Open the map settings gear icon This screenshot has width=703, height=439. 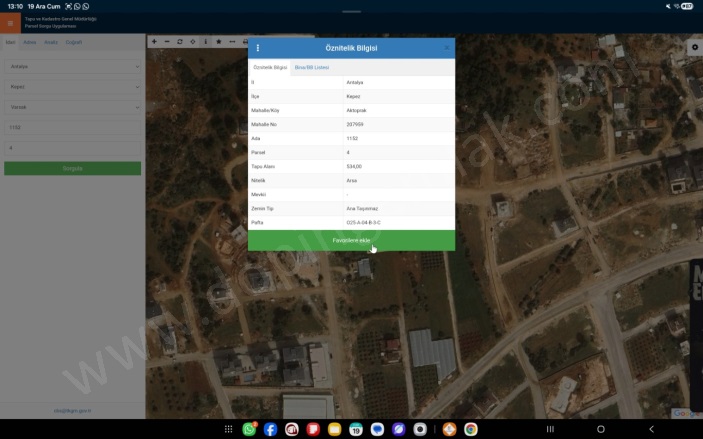(x=694, y=47)
